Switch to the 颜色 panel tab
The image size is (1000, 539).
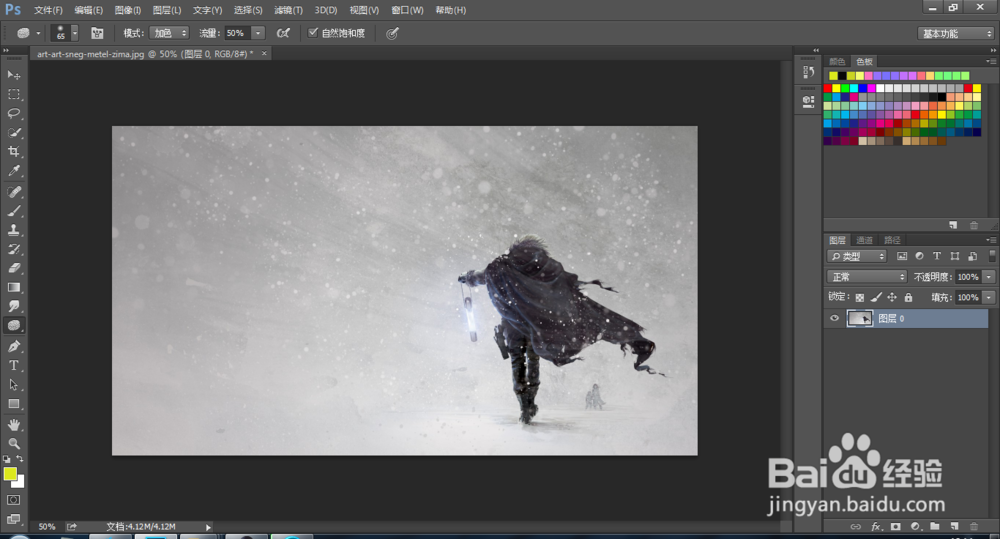point(837,61)
